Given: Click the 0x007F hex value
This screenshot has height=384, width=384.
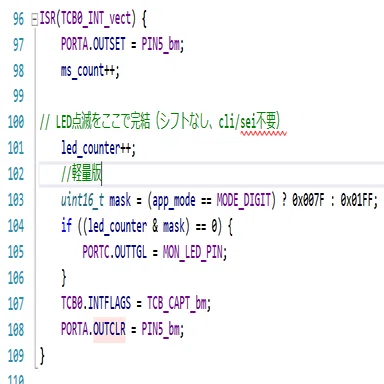Looking at the screenshot, I should point(309,200).
